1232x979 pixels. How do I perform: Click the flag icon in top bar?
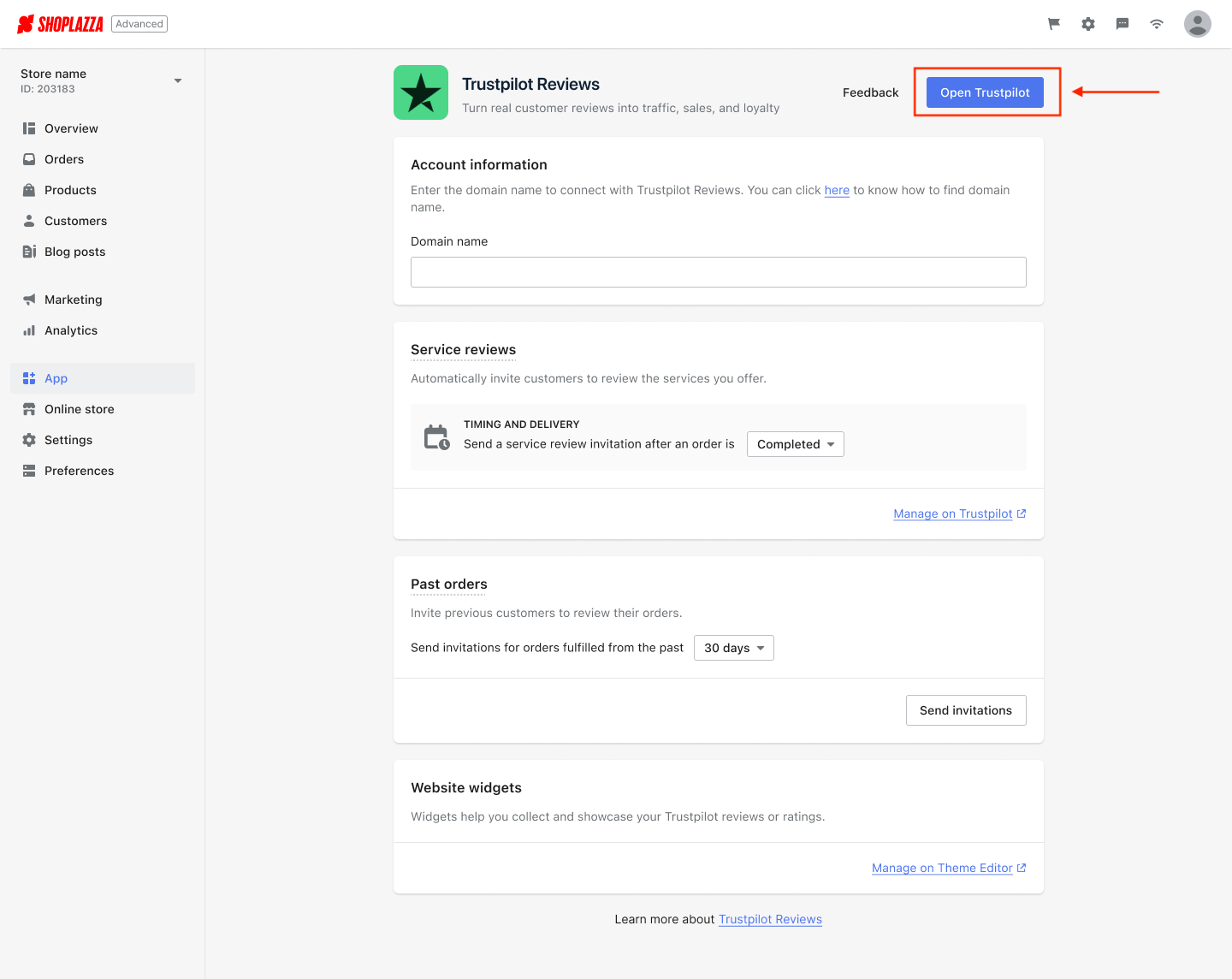1054,24
